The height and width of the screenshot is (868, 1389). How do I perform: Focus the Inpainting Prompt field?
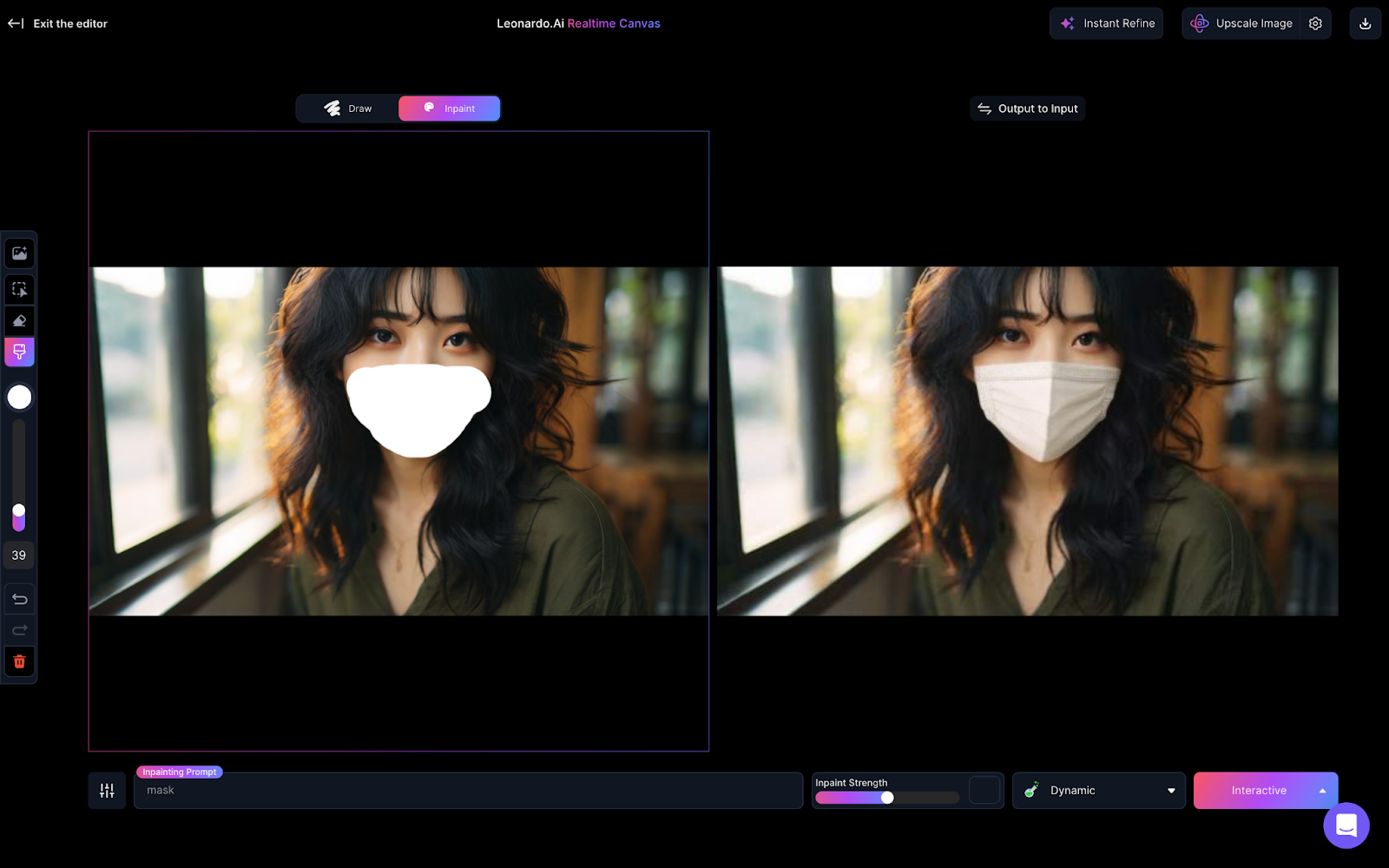point(469,791)
